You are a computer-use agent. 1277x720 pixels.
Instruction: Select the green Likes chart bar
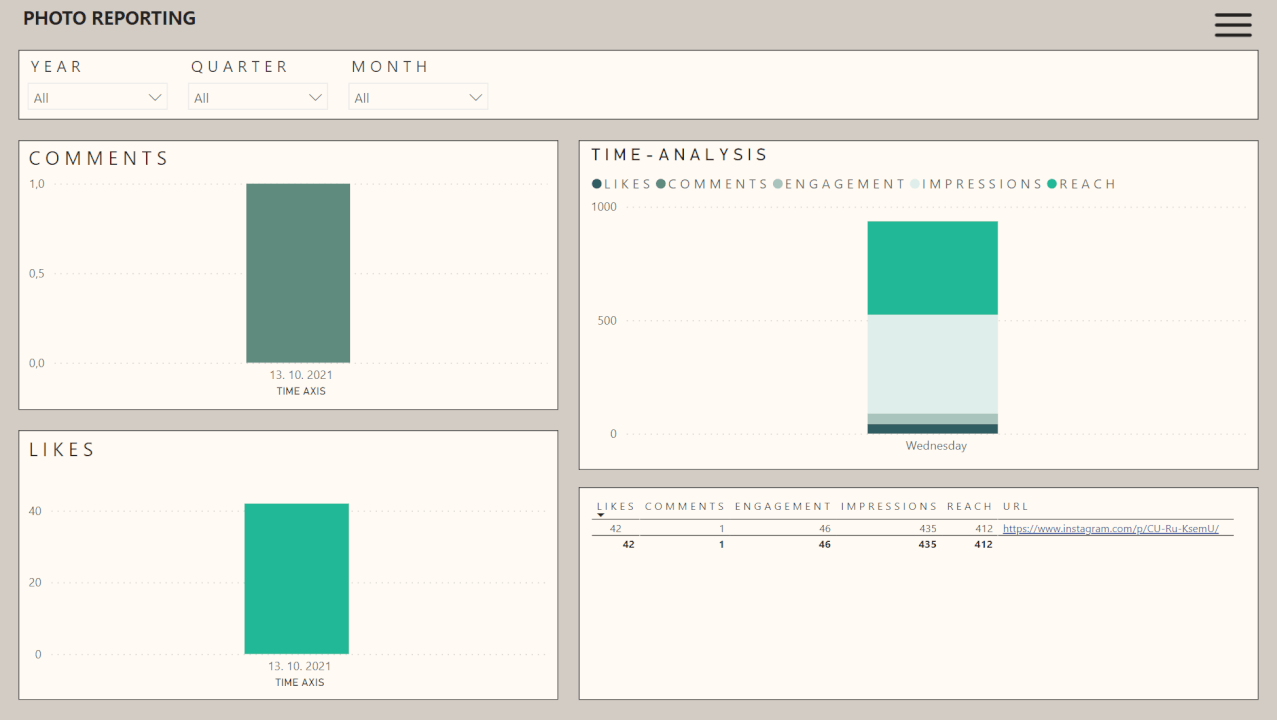[x=297, y=578]
